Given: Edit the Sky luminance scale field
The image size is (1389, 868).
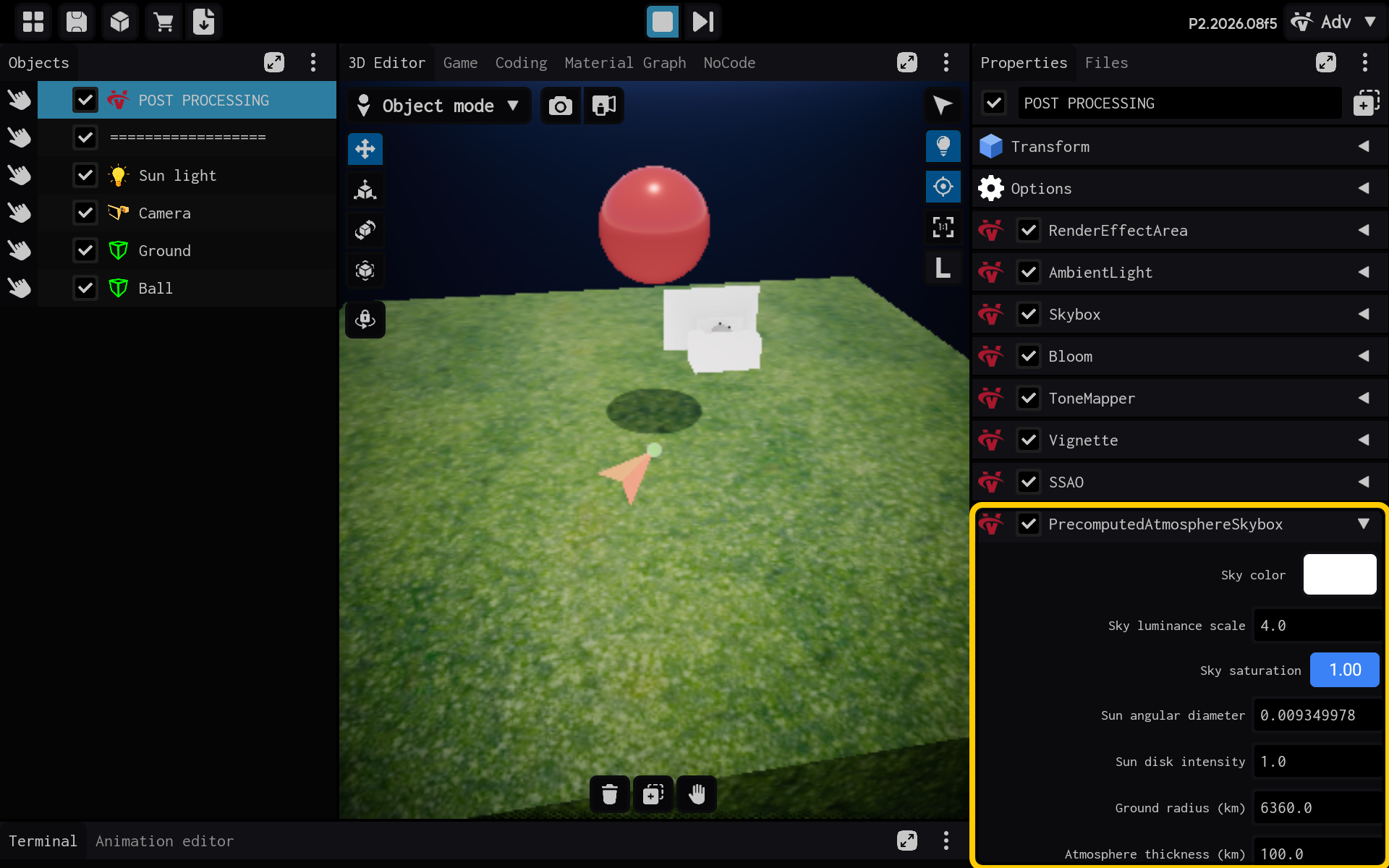Looking at the screenshot, I should pos(1318,626).
